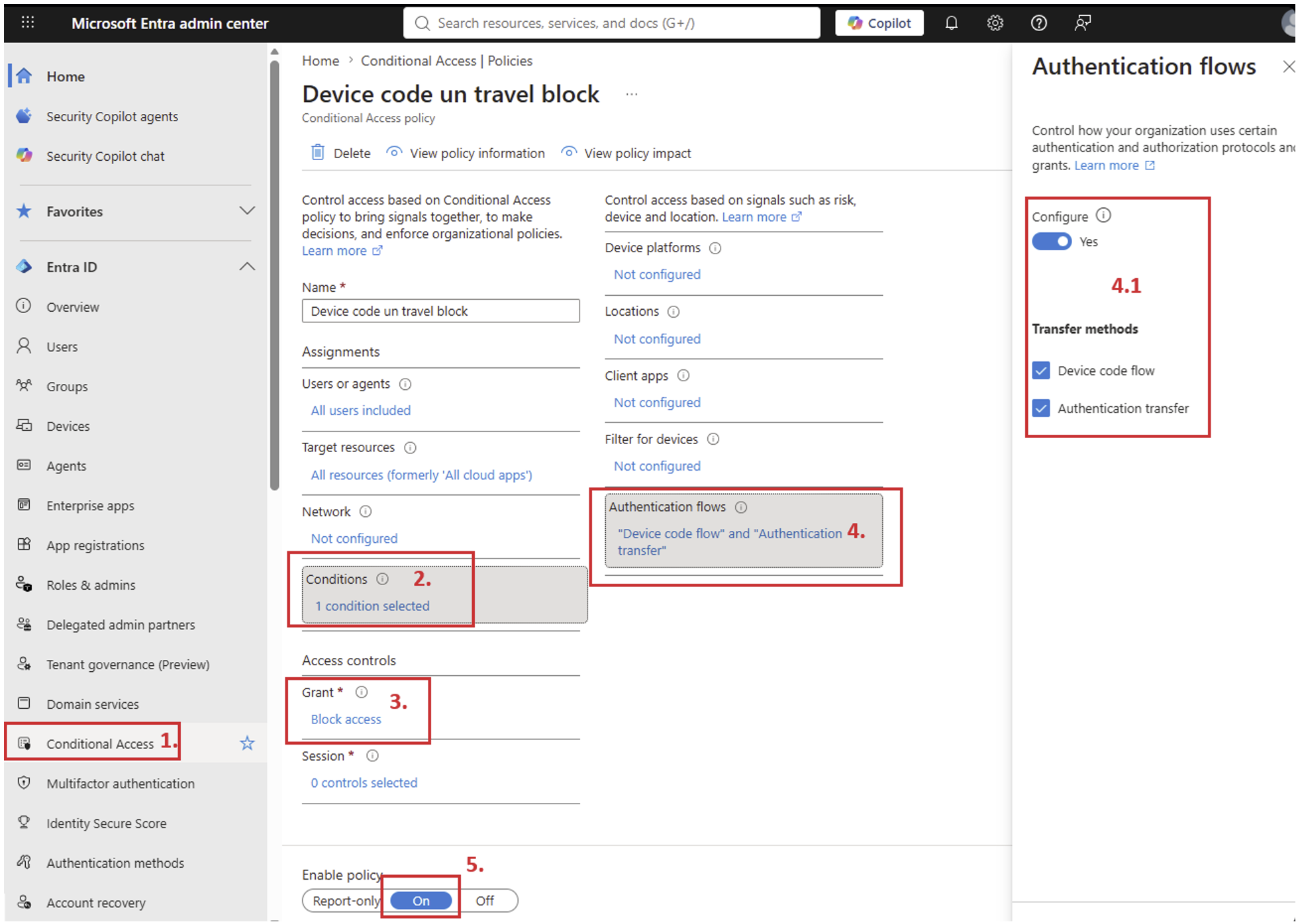Expand the Favorites section chevron
Image resolution: width=1298 pixels, height=924 pixels.
247,211
